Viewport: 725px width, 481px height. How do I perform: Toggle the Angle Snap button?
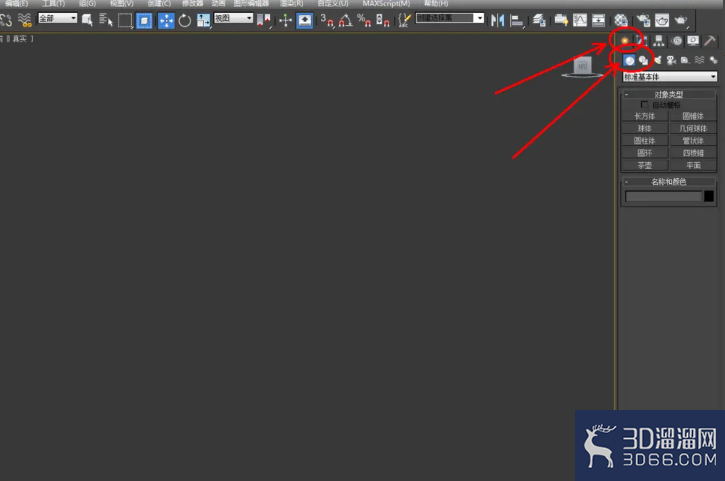click(345, 20)
